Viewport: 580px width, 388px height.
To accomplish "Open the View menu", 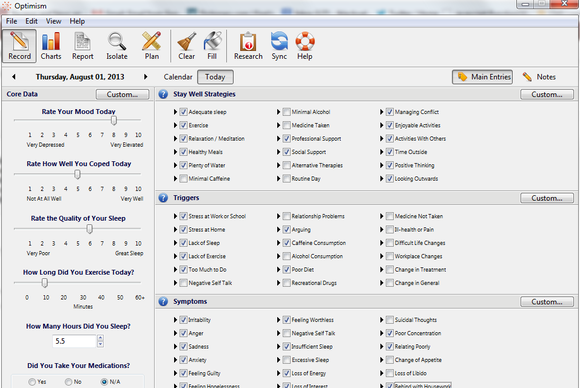I will [x=53, y=21].
